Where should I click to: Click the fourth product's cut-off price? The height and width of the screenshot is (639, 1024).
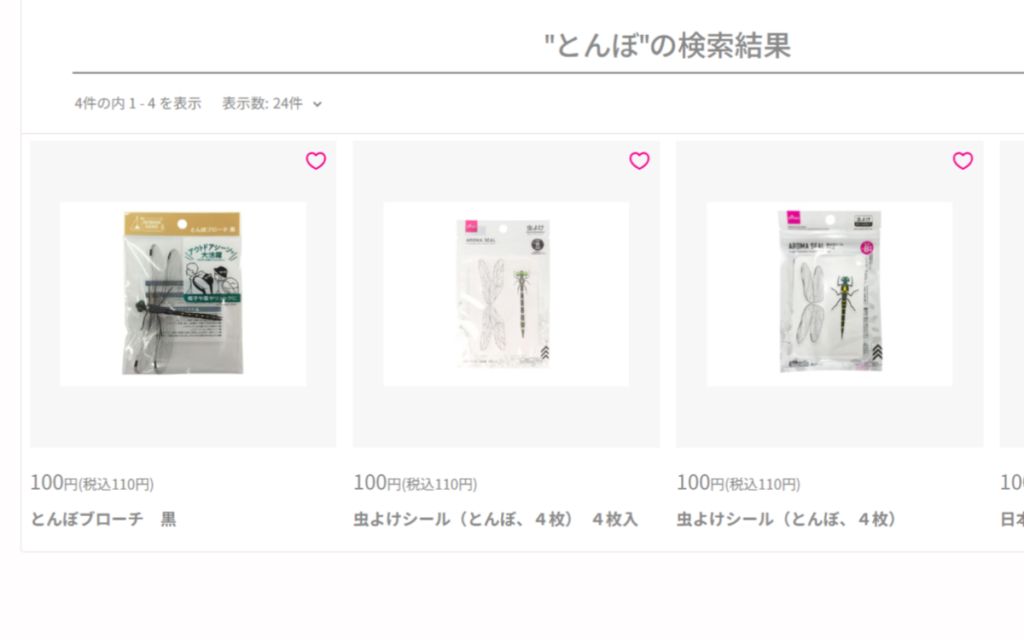1012,483
